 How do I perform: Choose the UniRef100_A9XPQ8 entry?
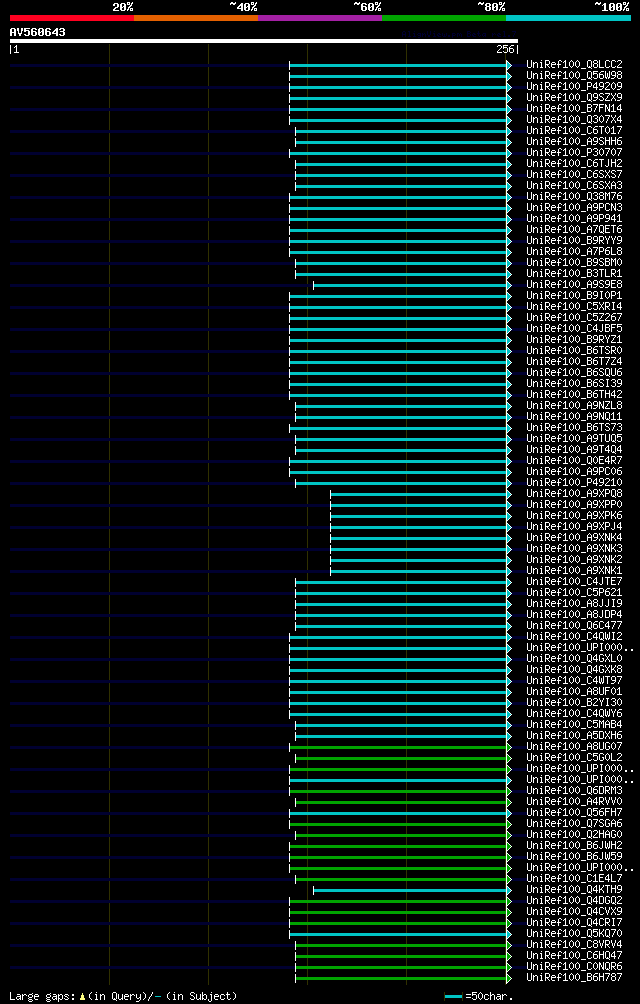click(574, 493)
